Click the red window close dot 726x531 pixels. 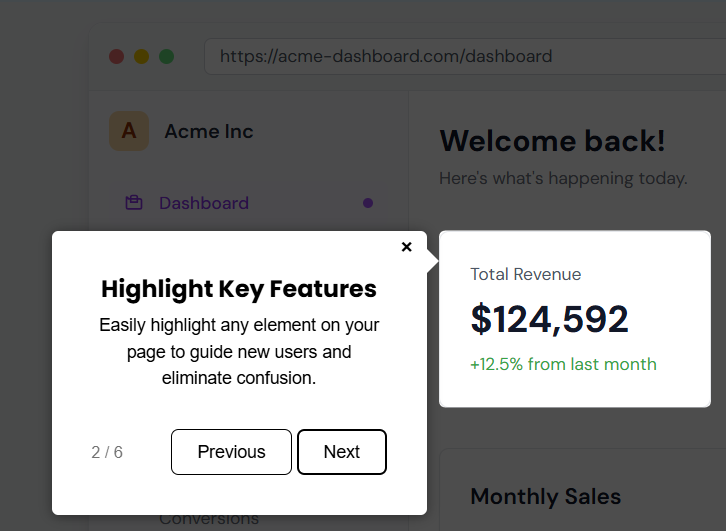pos(116,56)
